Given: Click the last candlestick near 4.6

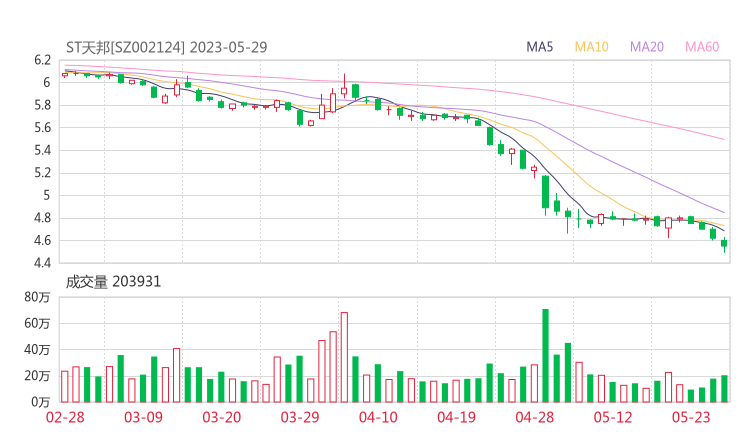Looking at the screenshot, I should click(724, 243).
